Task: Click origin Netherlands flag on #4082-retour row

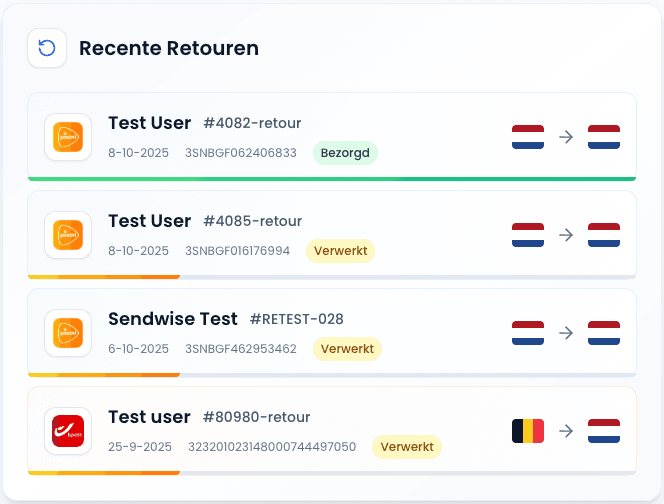Action: tap(528, 137)
